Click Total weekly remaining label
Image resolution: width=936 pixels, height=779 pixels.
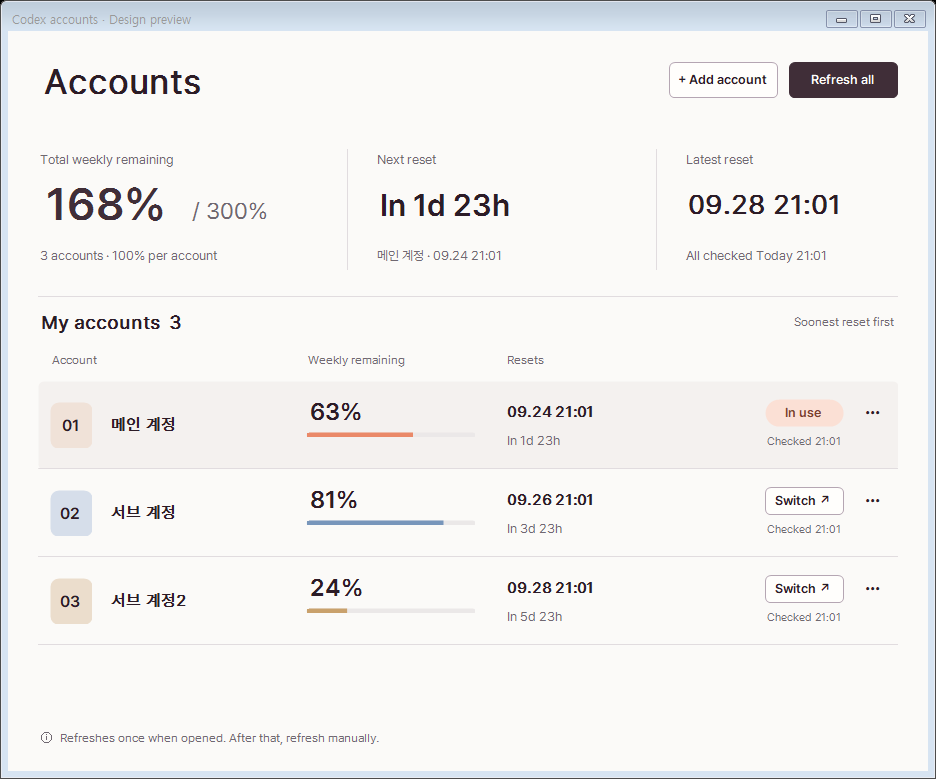tap(107, 159)
